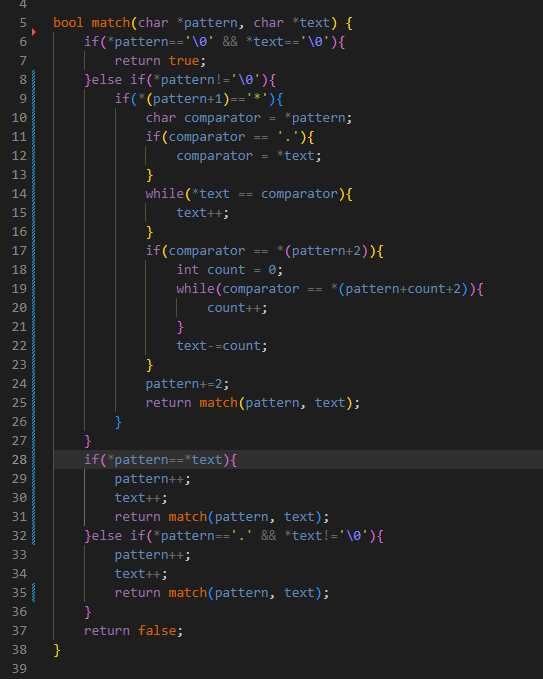
Task: Click the 'int count = 0;' declaration
Action: tap(229, 270)
